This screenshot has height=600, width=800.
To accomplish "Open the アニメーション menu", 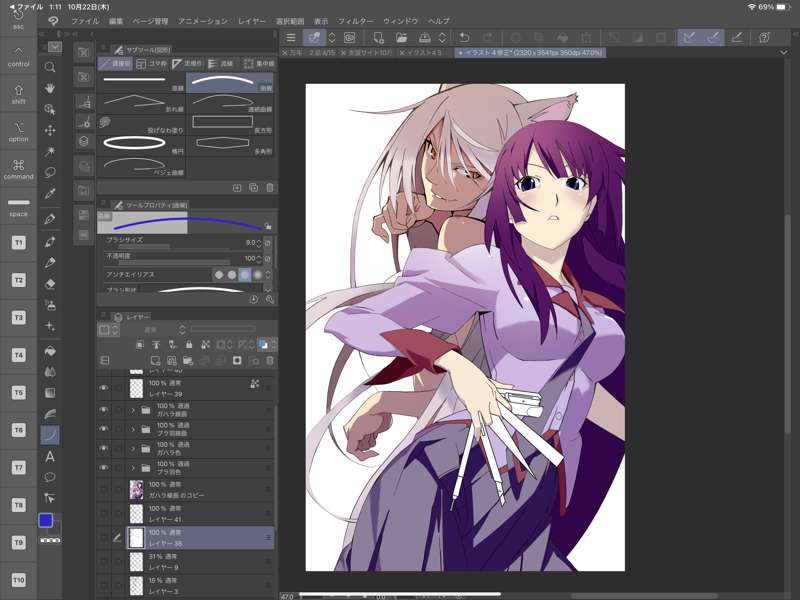I will (203, 21).
